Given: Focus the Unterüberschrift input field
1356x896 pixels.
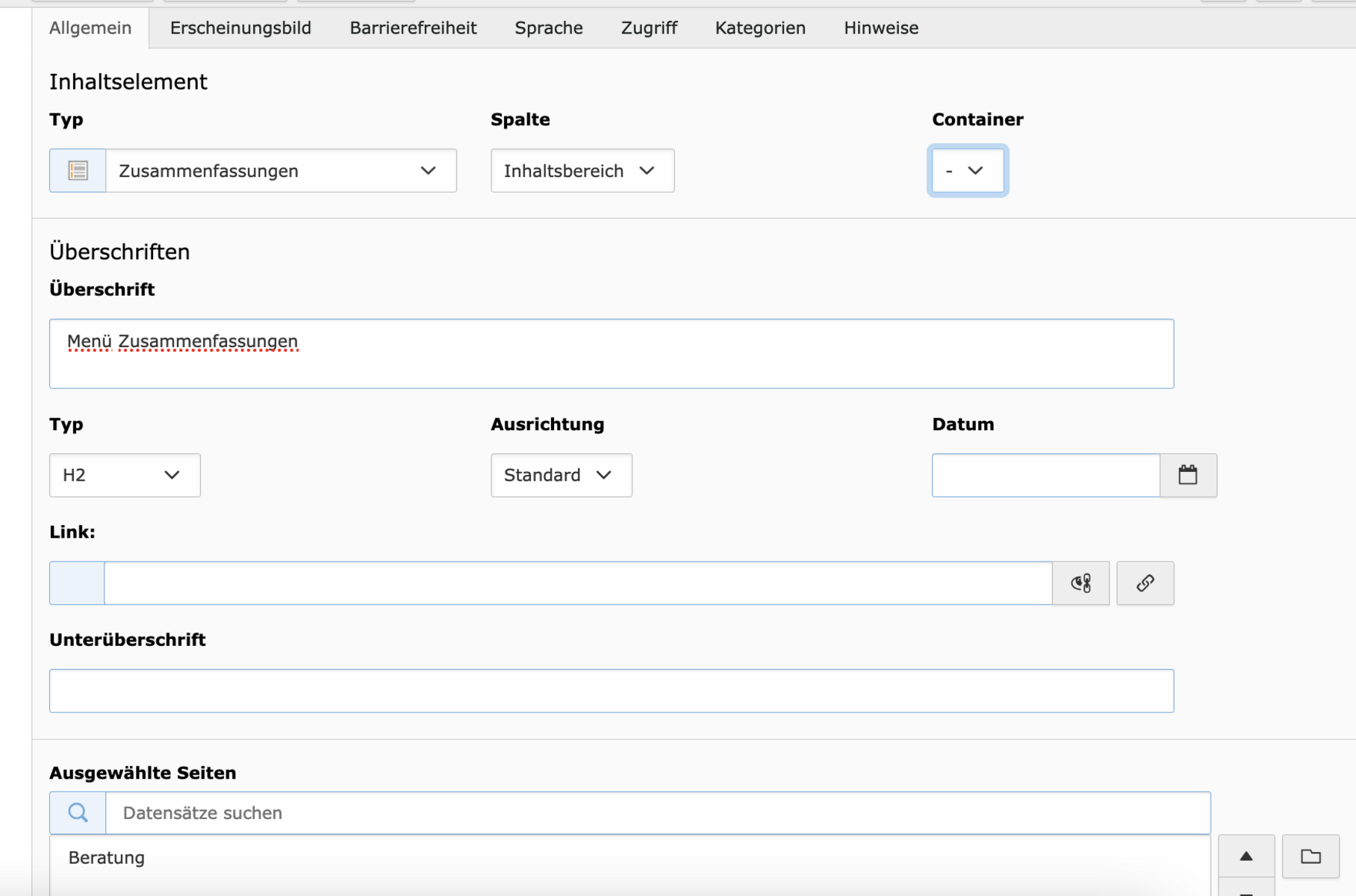Looking at the screenshot, I should click(x=612, y=691).
